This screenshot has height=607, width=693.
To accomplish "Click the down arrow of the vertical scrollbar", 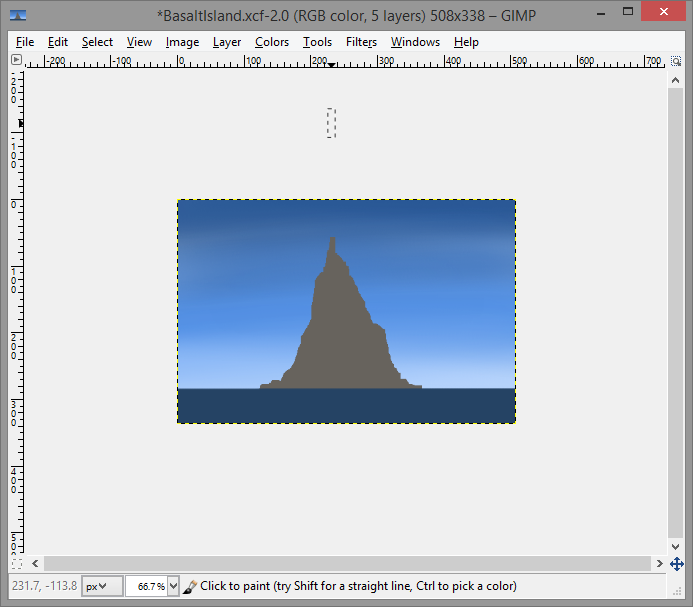I will point(676,546).
